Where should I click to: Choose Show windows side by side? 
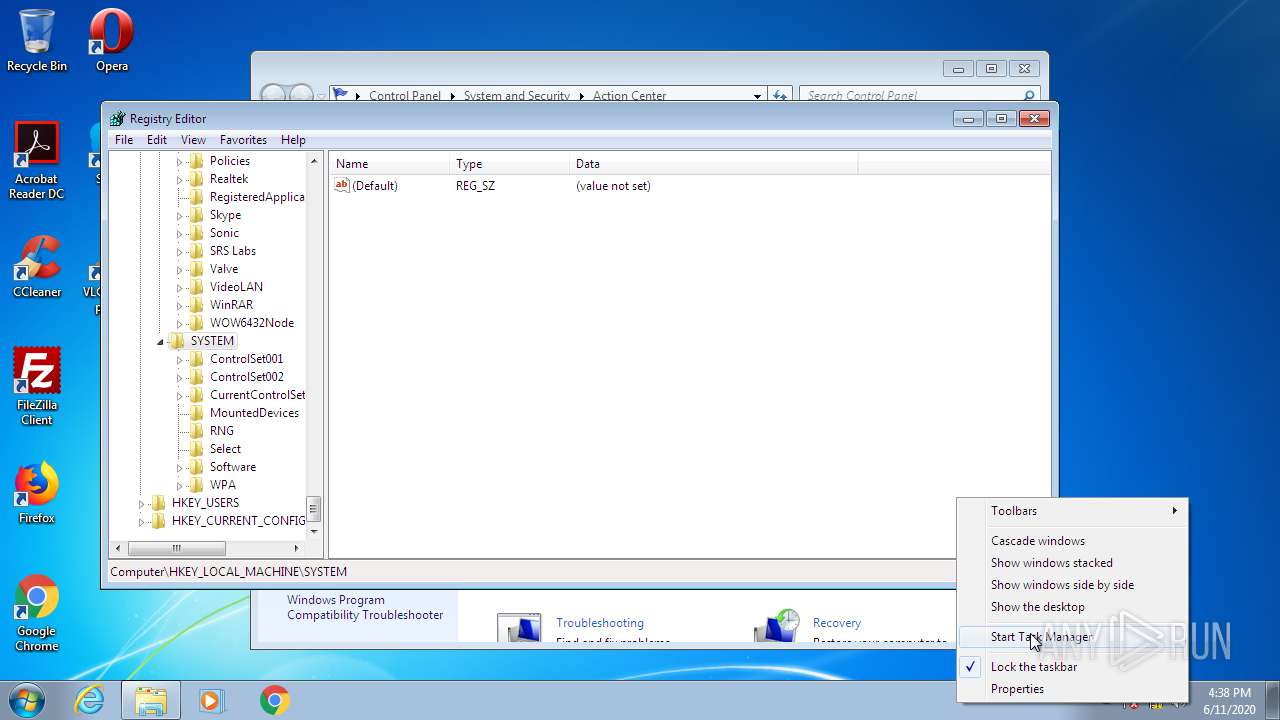[1073, 585]
